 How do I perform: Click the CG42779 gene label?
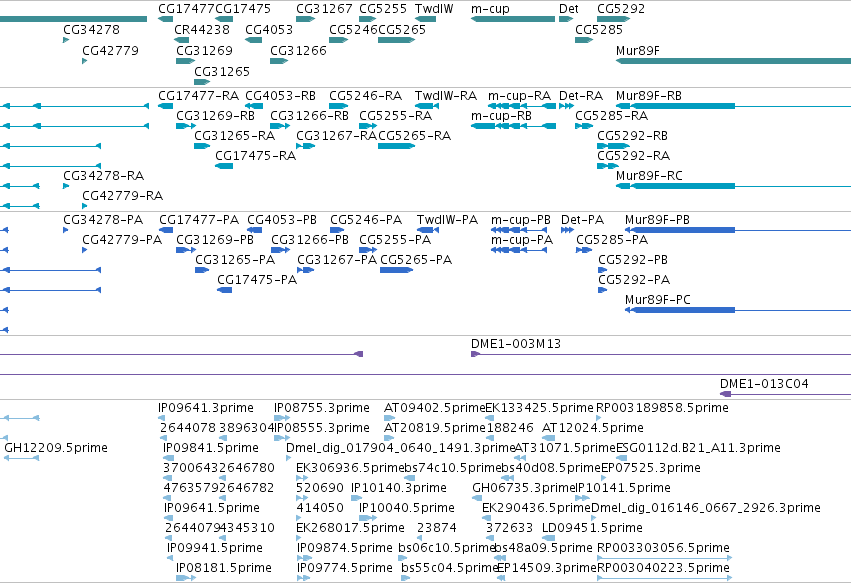click(110, 51)
